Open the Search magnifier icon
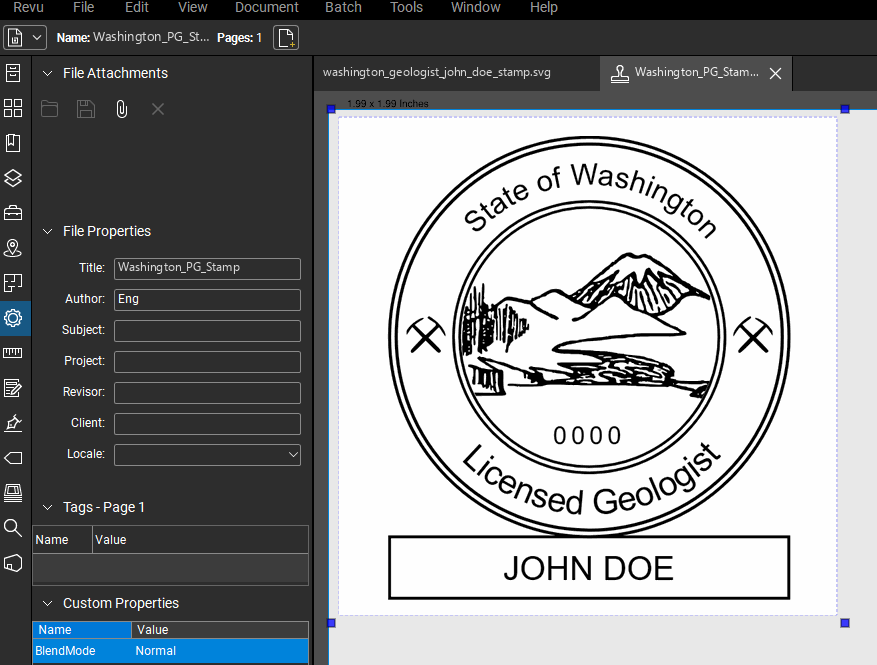The image size is (877, 665). tap(13, 528)
